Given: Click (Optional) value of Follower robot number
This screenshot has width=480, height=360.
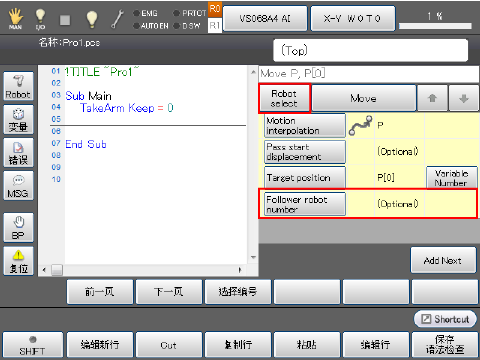Looking at the screenshot, I should tap(398, 204).
